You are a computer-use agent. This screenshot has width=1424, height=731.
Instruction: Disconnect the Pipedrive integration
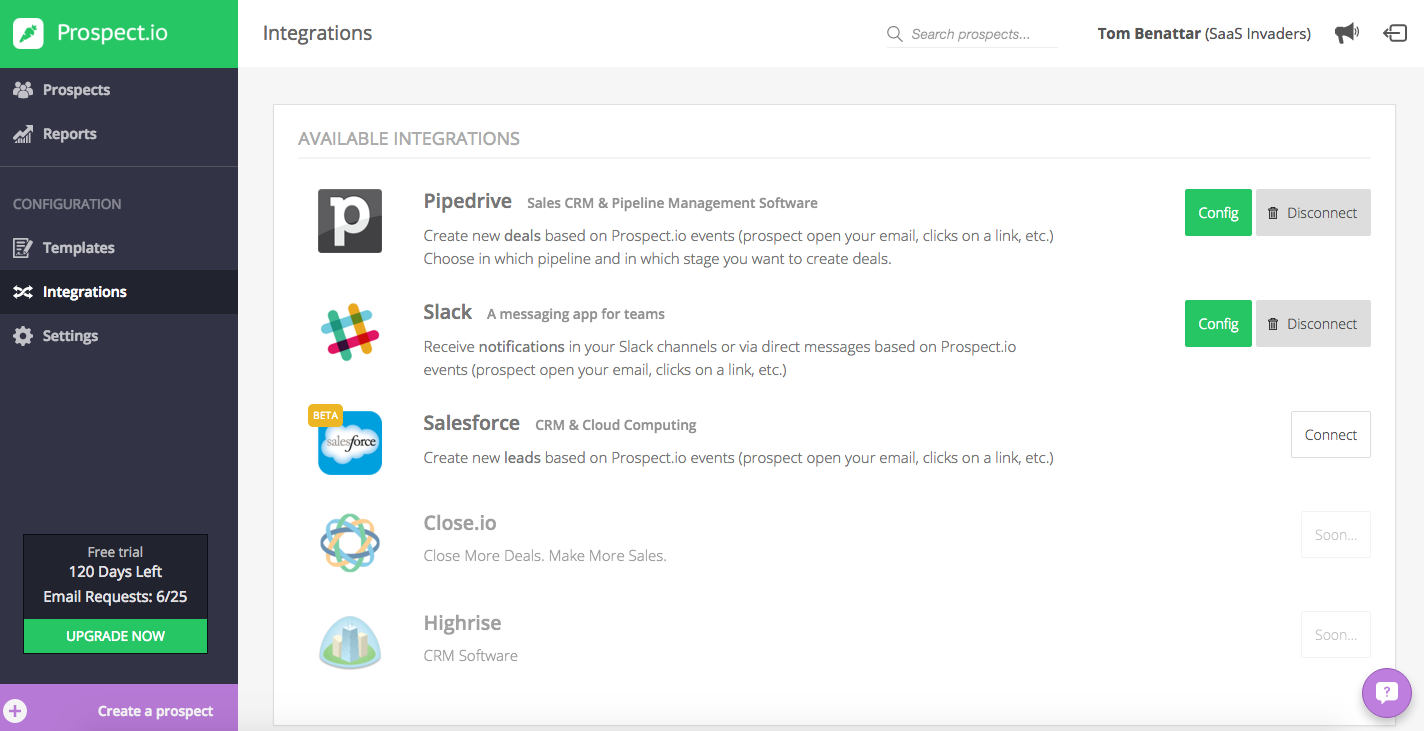coord(1313,213)
